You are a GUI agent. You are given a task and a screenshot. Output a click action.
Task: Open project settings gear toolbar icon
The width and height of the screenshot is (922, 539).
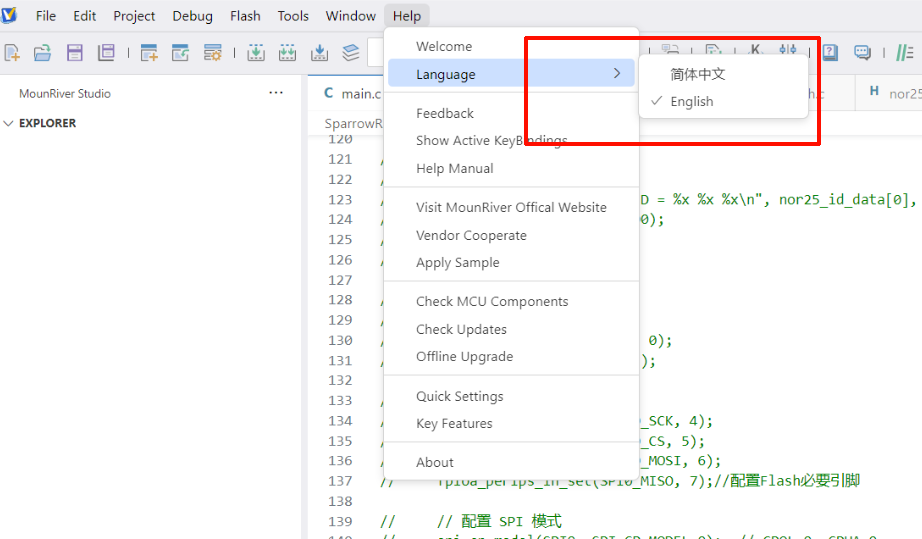tap(212, 53)
